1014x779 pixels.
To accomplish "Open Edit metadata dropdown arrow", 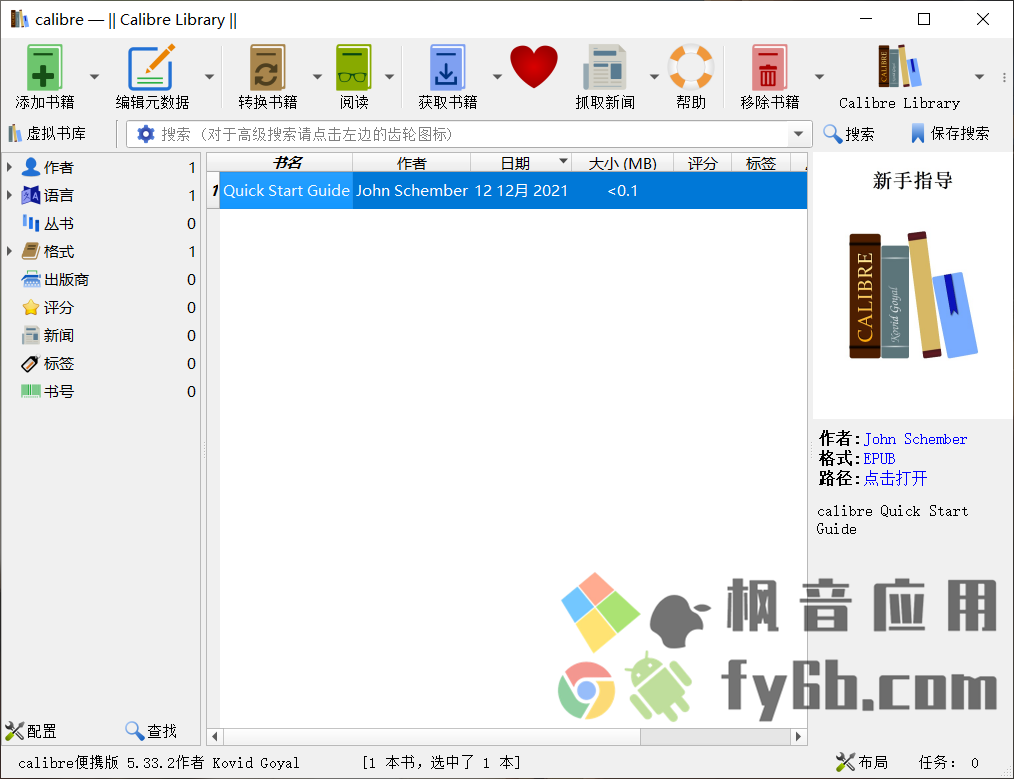I will click(x=209, y=76).
